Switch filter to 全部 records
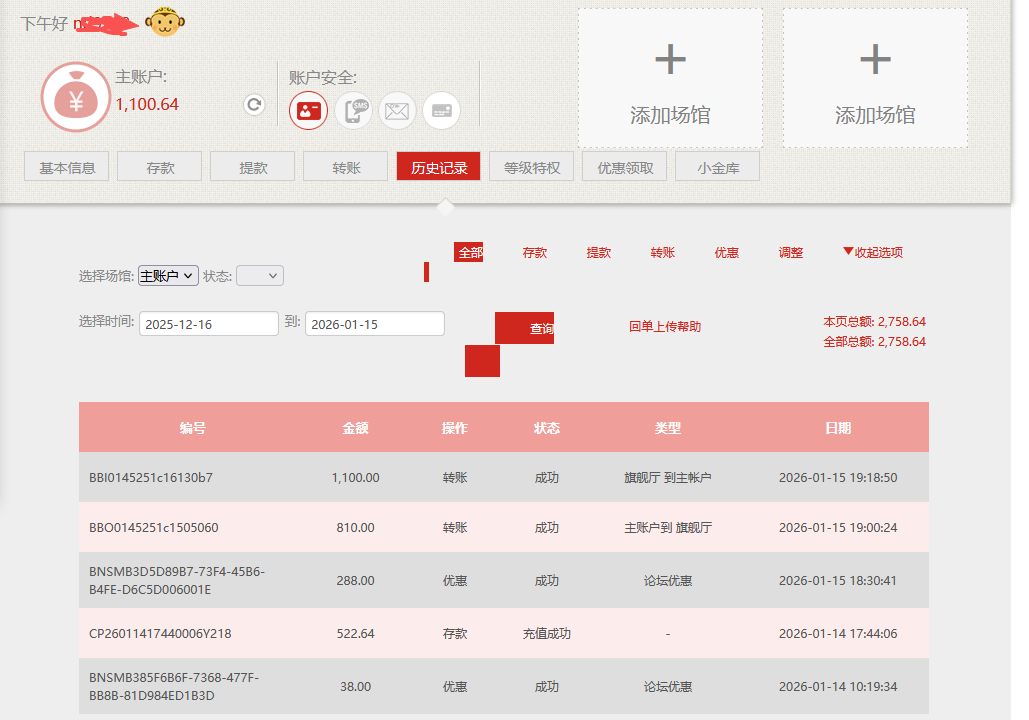This screenshot has width=1029, height=720. point(470,252)
